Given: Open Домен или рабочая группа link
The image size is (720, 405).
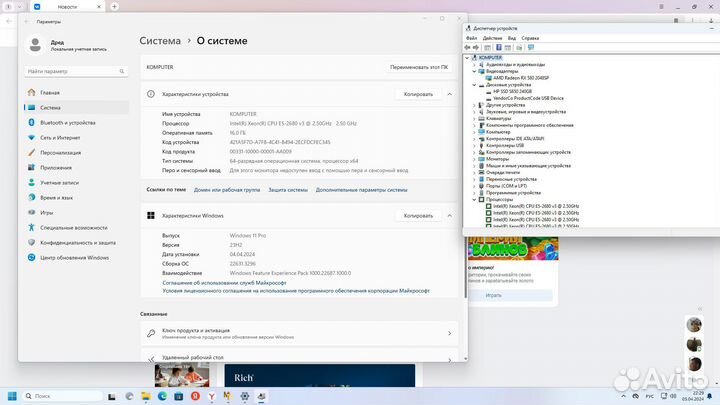Looking at the screenshot, I should coord(227,190).
